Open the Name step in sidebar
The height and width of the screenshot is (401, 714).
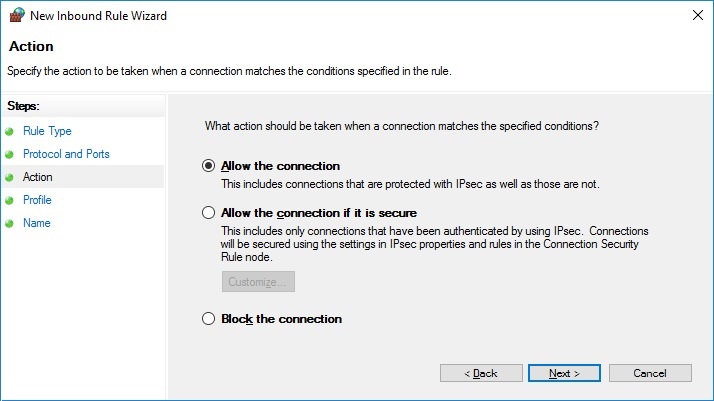(37, 223)
